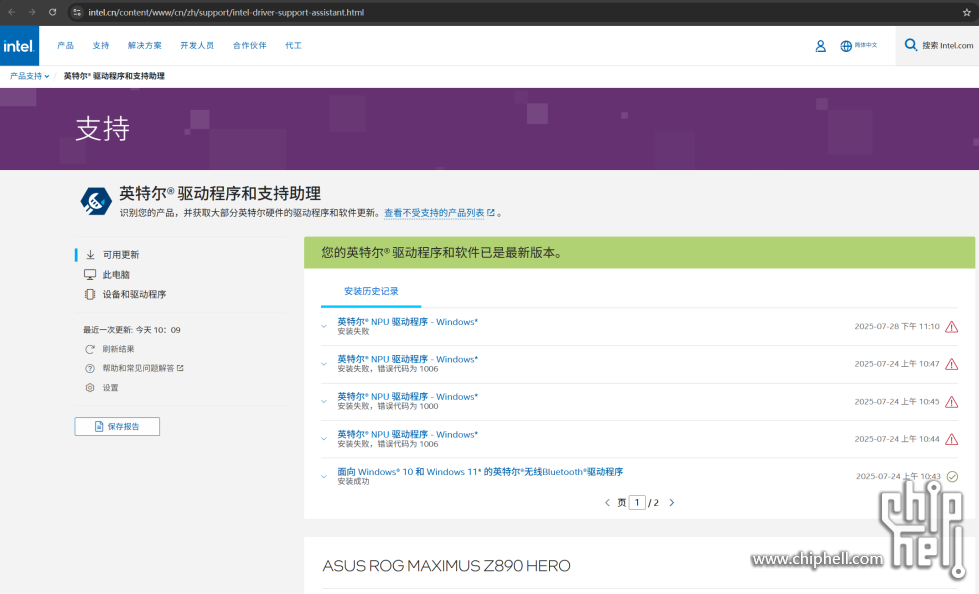Click the 保存报告 button
Image resolution: width=979 pixels, height=594 pixels.
click(117, 427)
